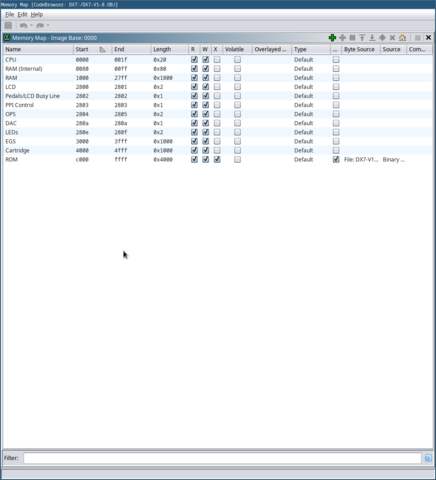Close the Memory Map panel with the X
Viewport: 436px width, 480px height.
429,38
